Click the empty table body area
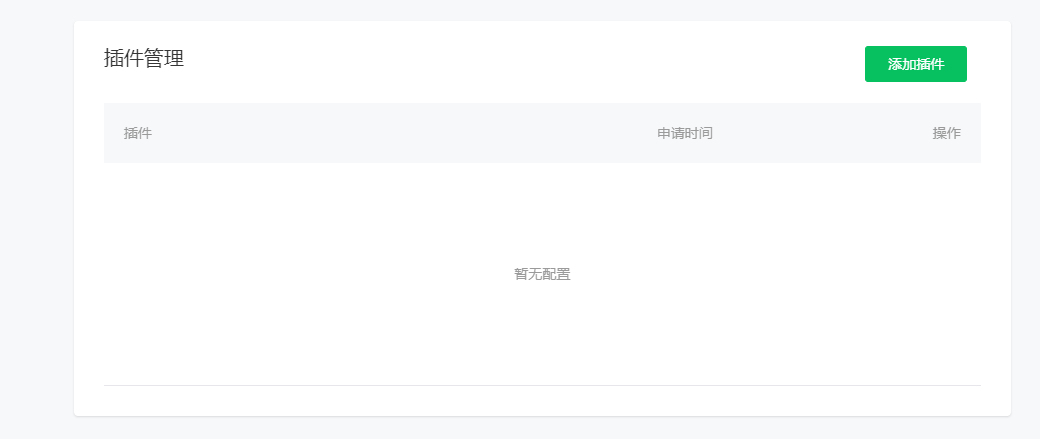Screen dimensions: 1040x439 tap(542, 274)
